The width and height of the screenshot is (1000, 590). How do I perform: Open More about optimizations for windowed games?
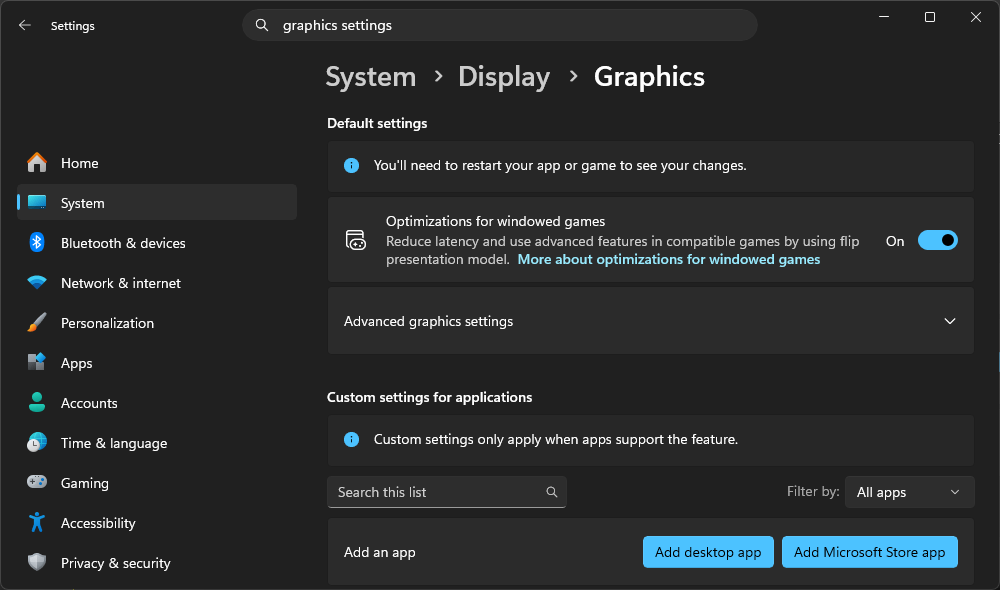pos(668,260)
